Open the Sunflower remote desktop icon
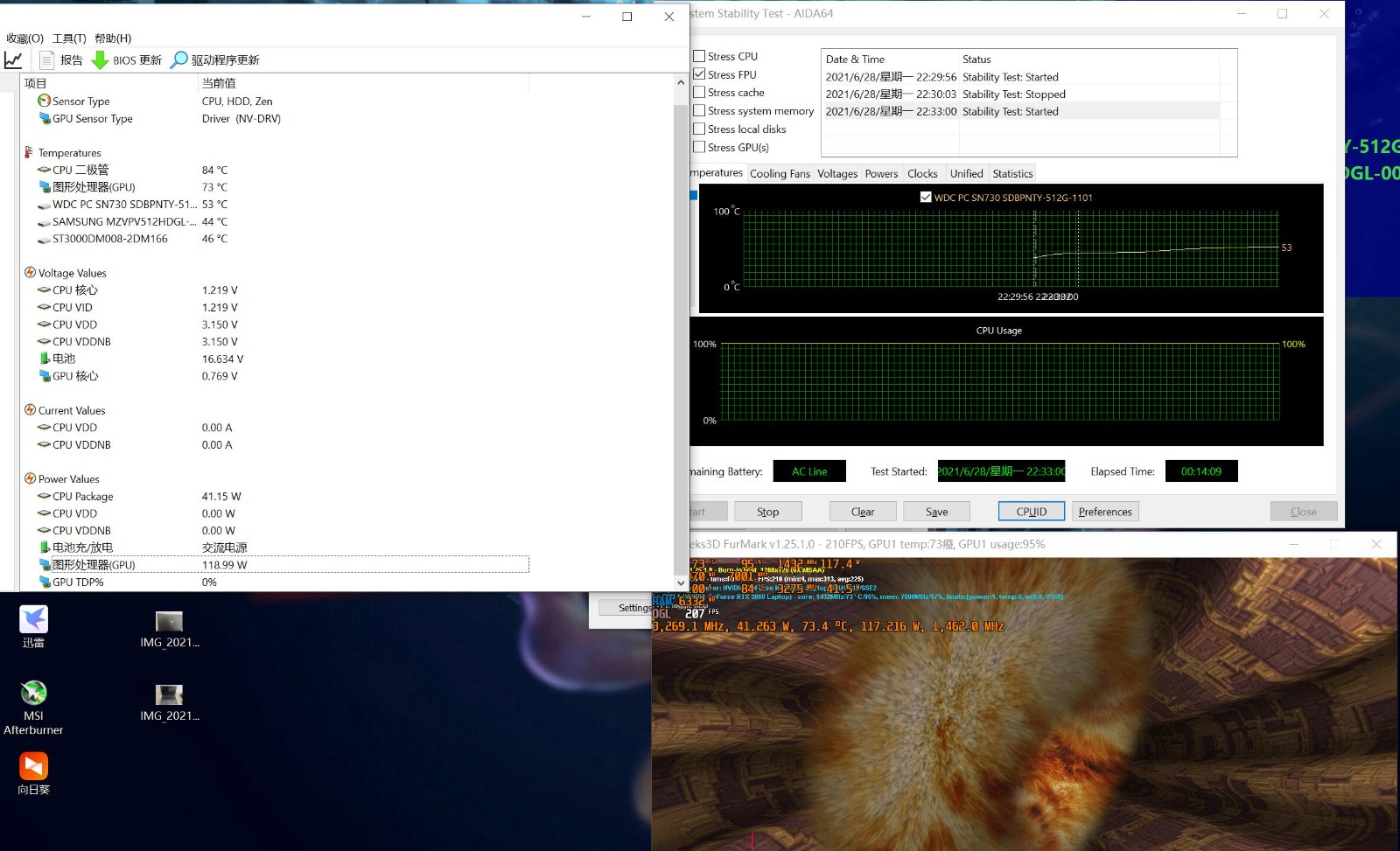Screen dimensions: 1400x851 33,773
